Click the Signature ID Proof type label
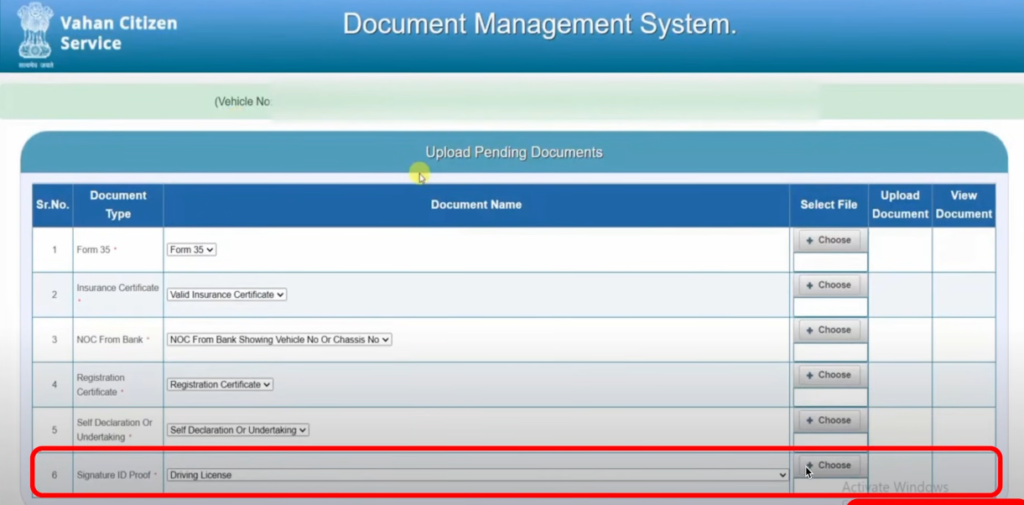1024x505 pixels. point(114,475)
